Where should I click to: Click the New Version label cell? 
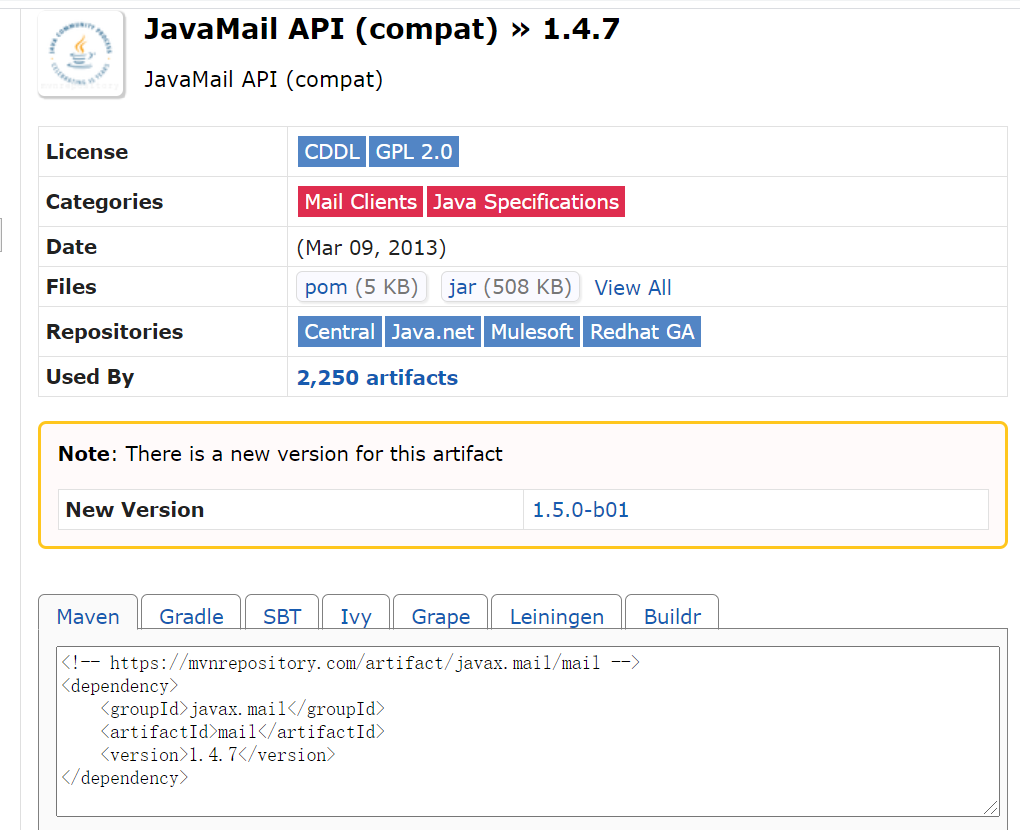291,509
